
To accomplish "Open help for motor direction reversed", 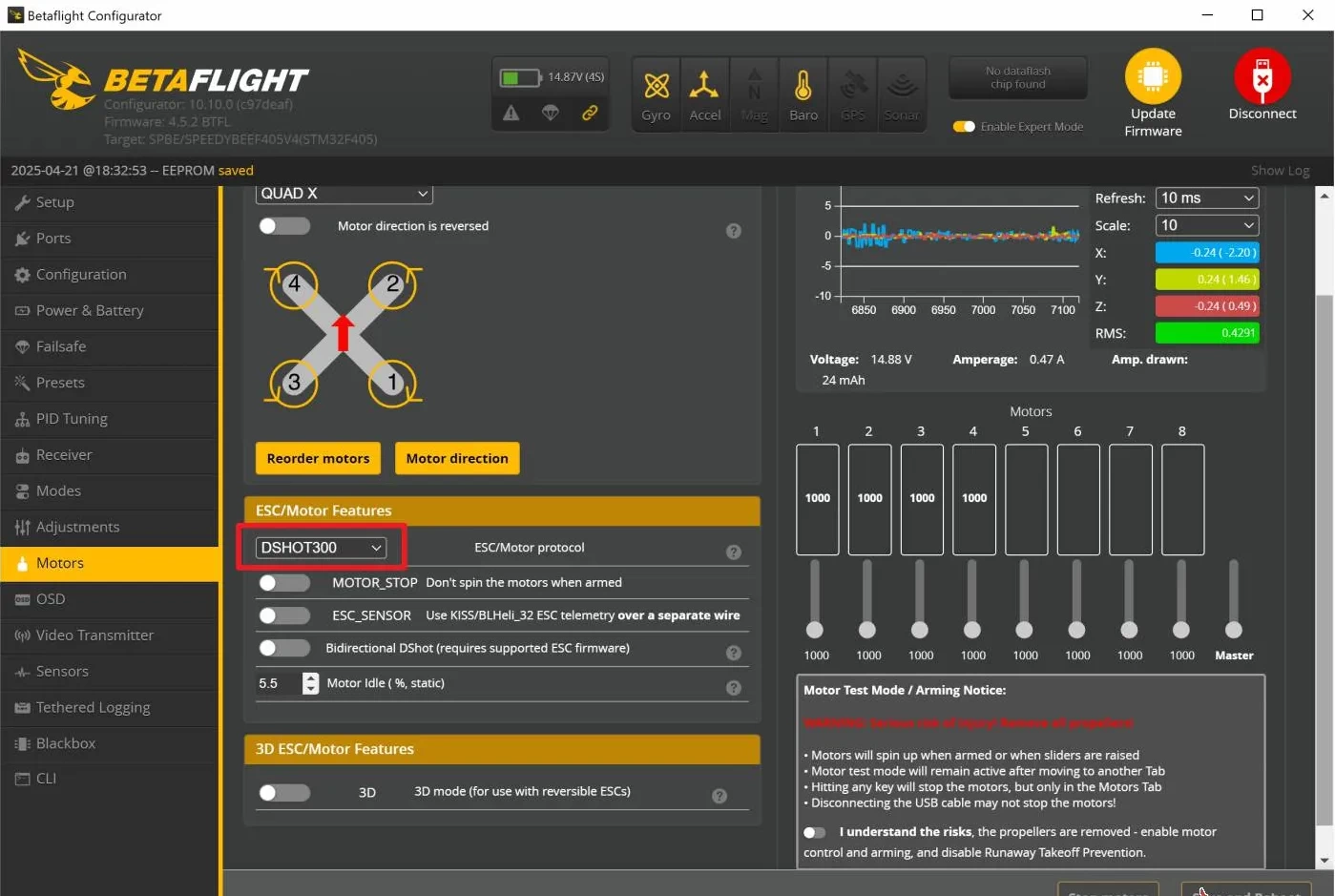I will [x=734, y=231].
